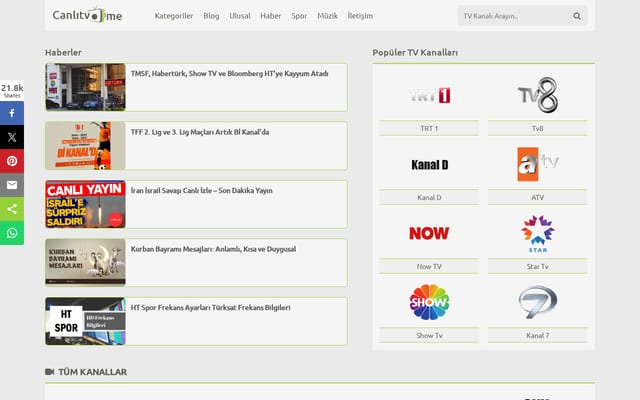Open the Kurban Bayramı Mesajları headline
Viewport: 640px width, 400px height.
(x=213, y=249)
